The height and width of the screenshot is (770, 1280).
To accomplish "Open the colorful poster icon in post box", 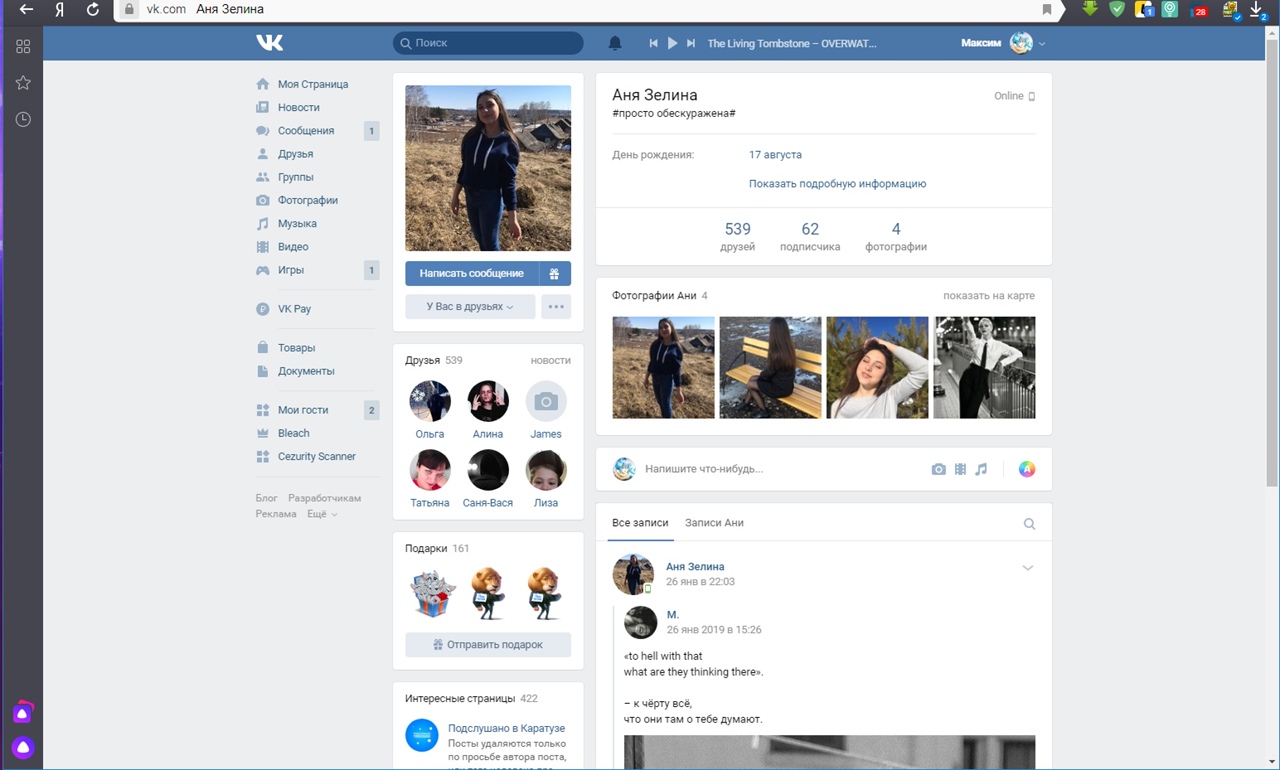I will 1026,469.
